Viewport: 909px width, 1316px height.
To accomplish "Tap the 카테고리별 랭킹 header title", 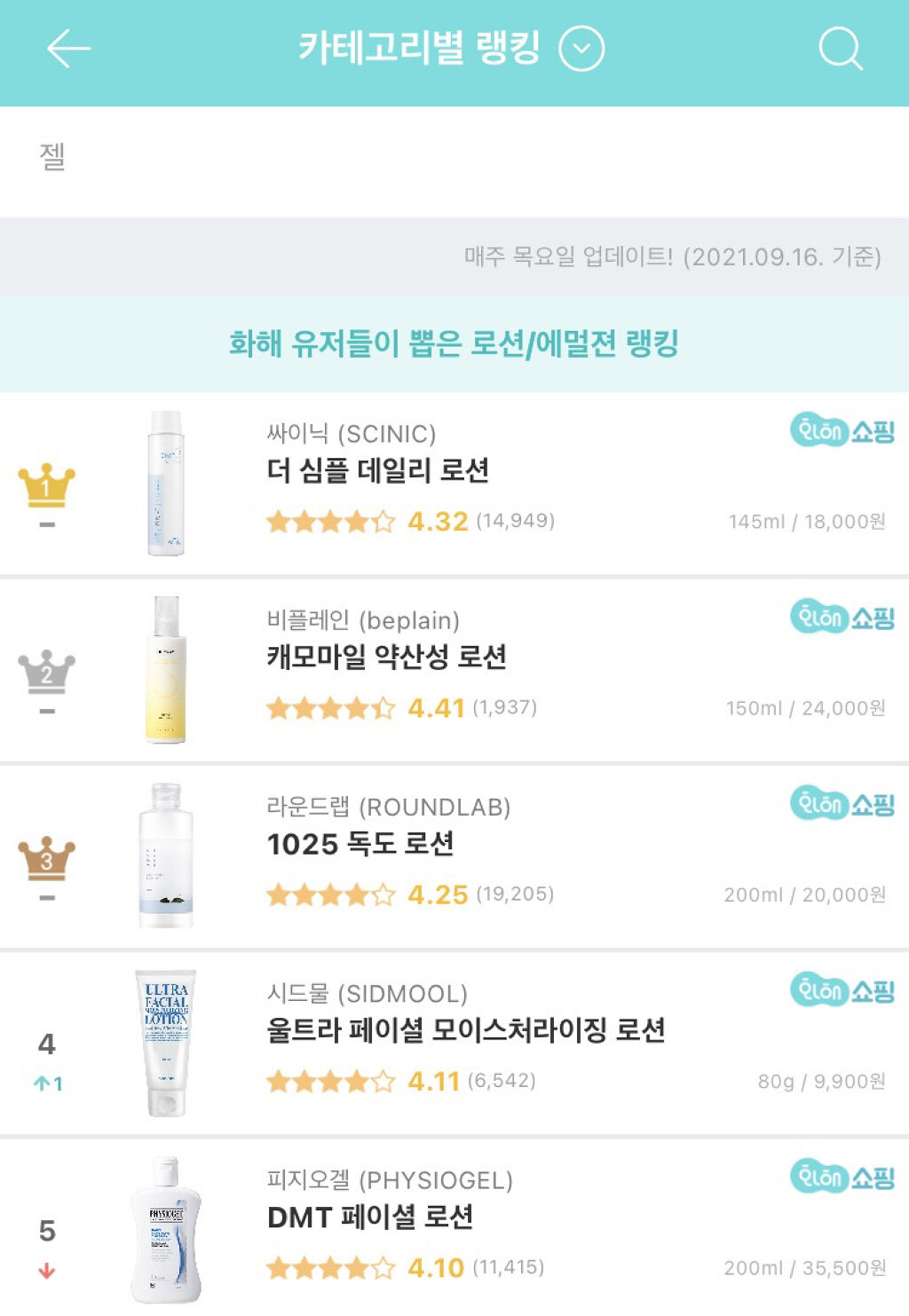I will click(418, 48).
